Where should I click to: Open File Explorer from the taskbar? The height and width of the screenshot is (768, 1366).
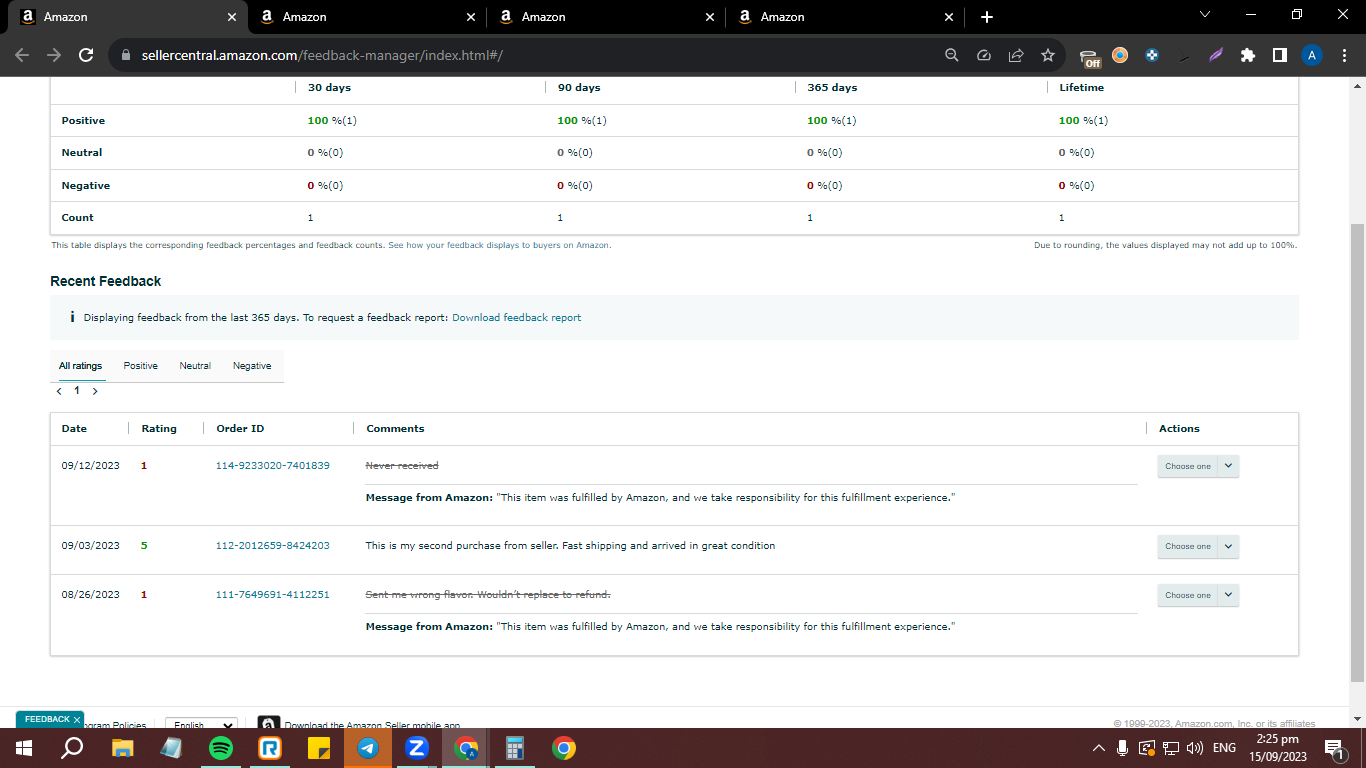(x=122, y=748)
